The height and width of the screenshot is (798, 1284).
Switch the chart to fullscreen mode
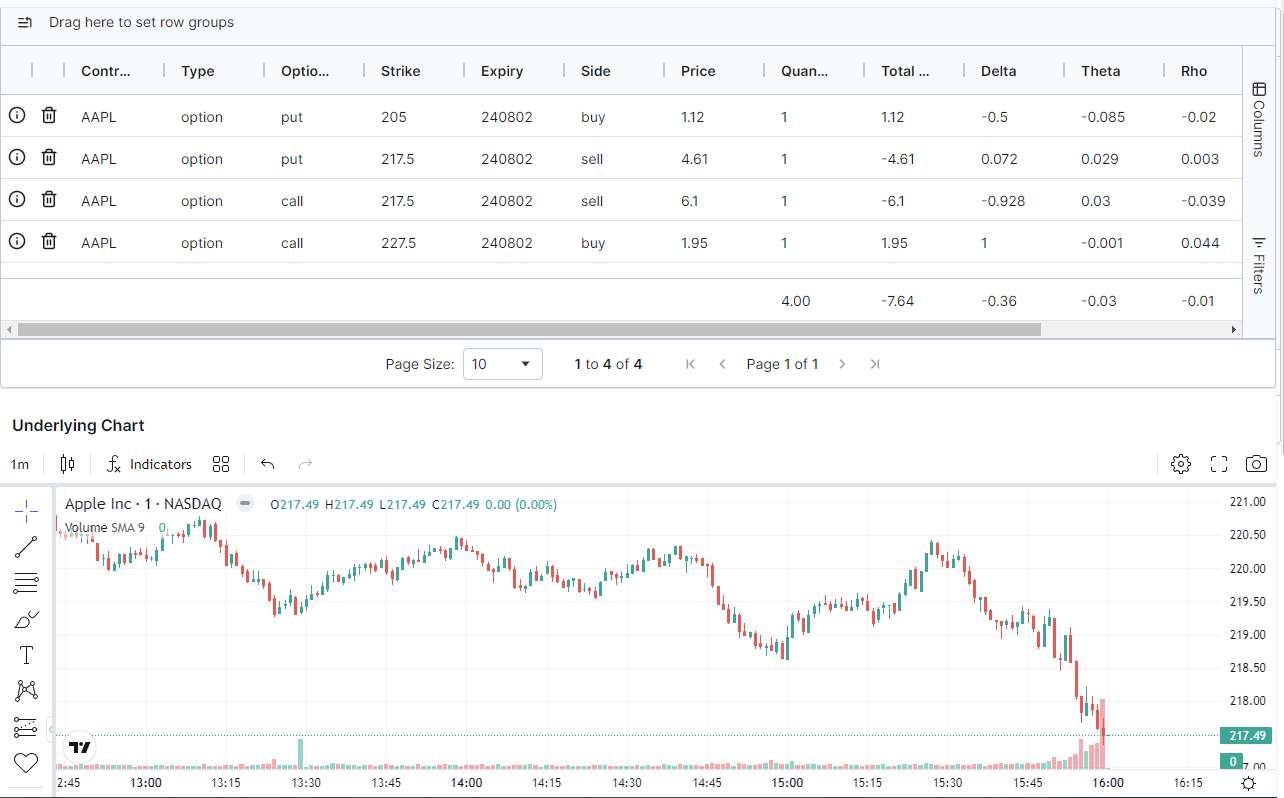click(1218, 464)
